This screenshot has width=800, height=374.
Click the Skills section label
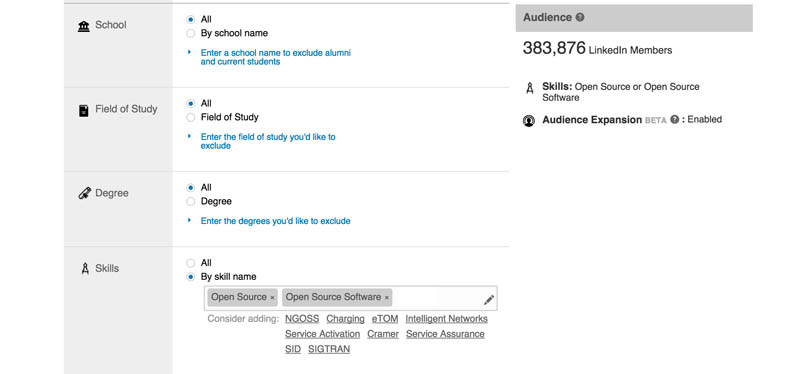pos(107,268)
